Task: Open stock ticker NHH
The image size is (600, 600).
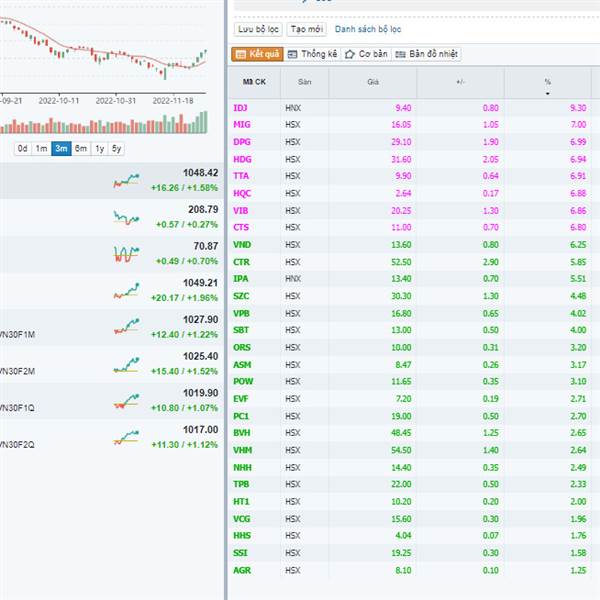Action: click(242, 468)
